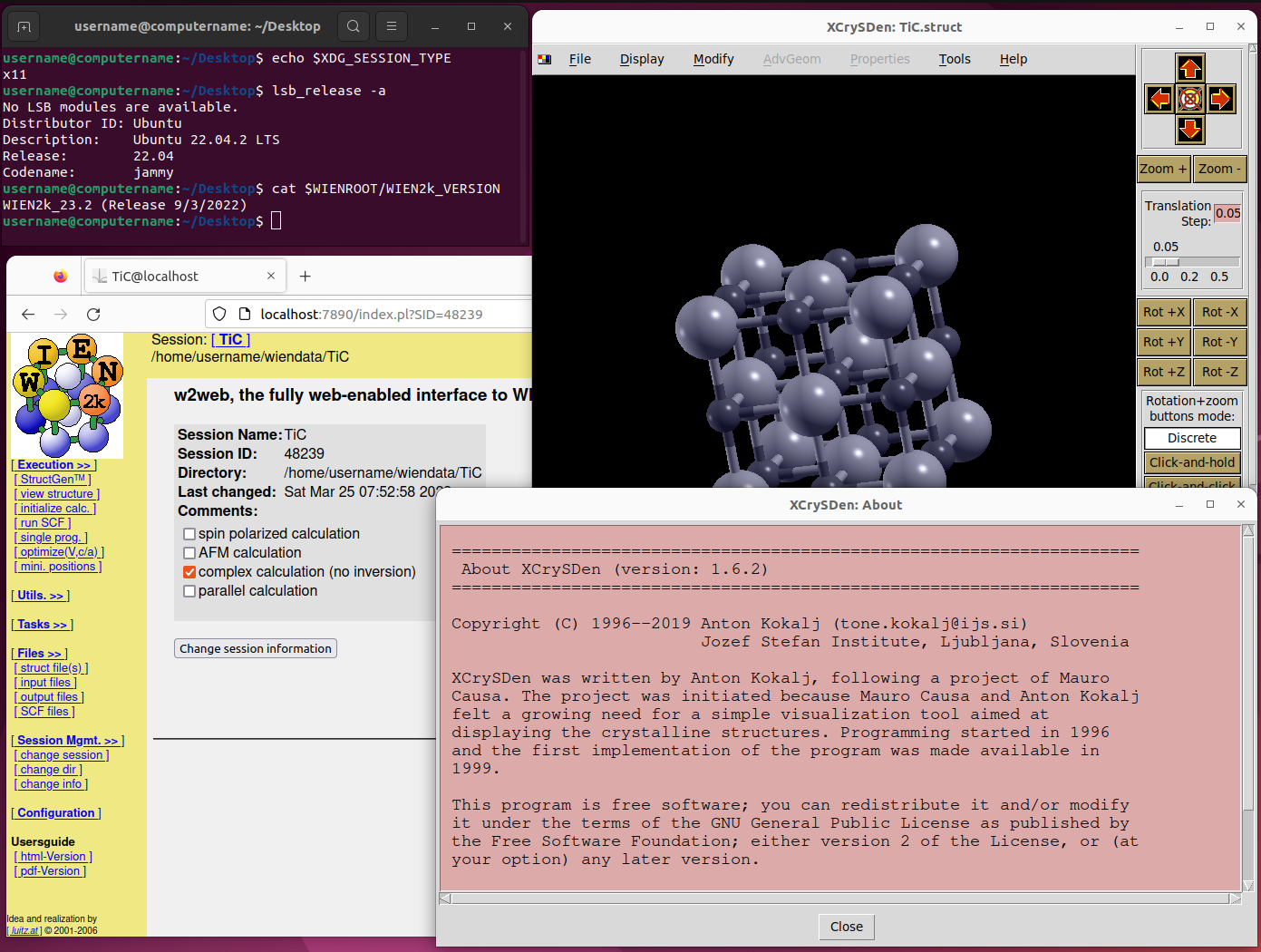Viewport: 1261px width, 952px height.
Task: Click the down arrow translation icon in XCrySDen
Action: click(1190, 130)
